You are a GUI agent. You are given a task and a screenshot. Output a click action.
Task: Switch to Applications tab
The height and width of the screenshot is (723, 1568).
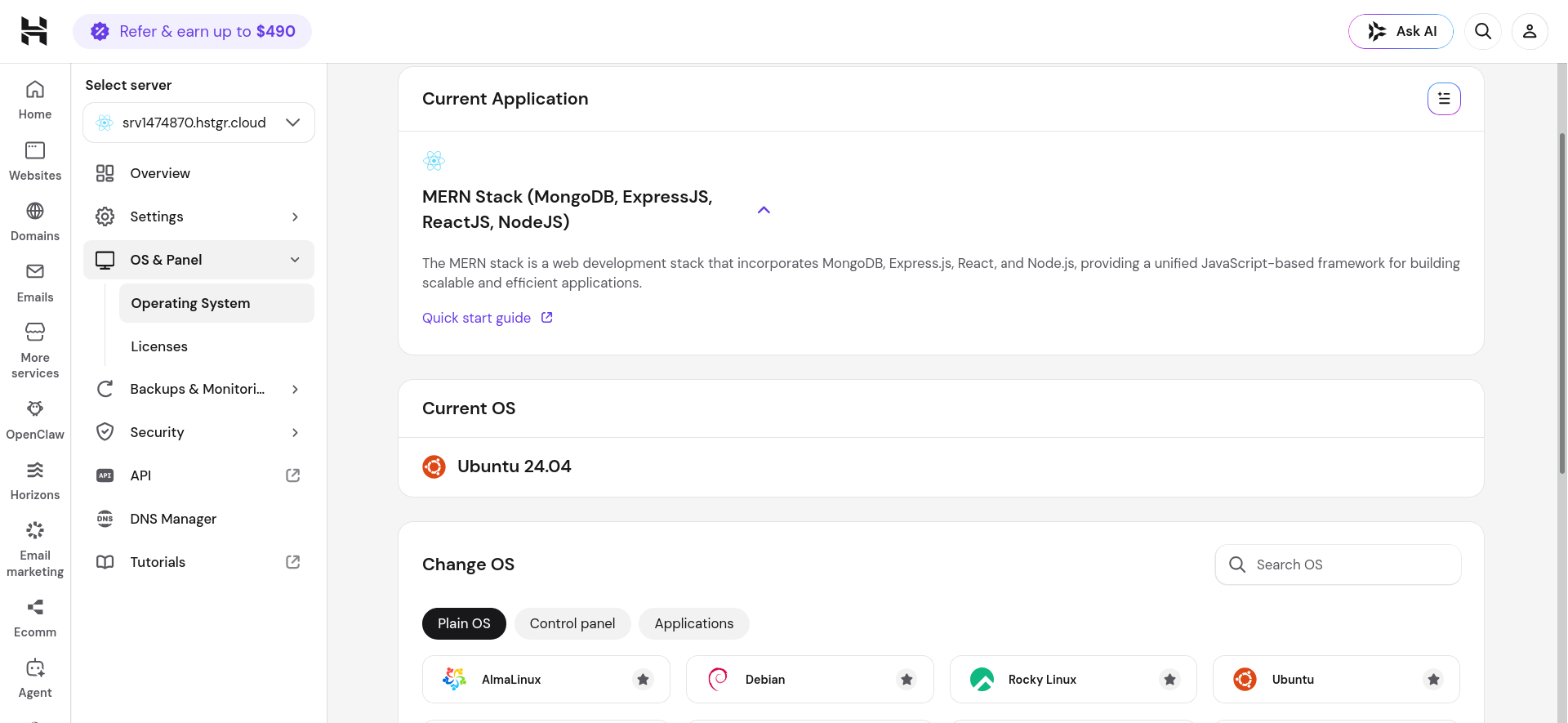694,623
